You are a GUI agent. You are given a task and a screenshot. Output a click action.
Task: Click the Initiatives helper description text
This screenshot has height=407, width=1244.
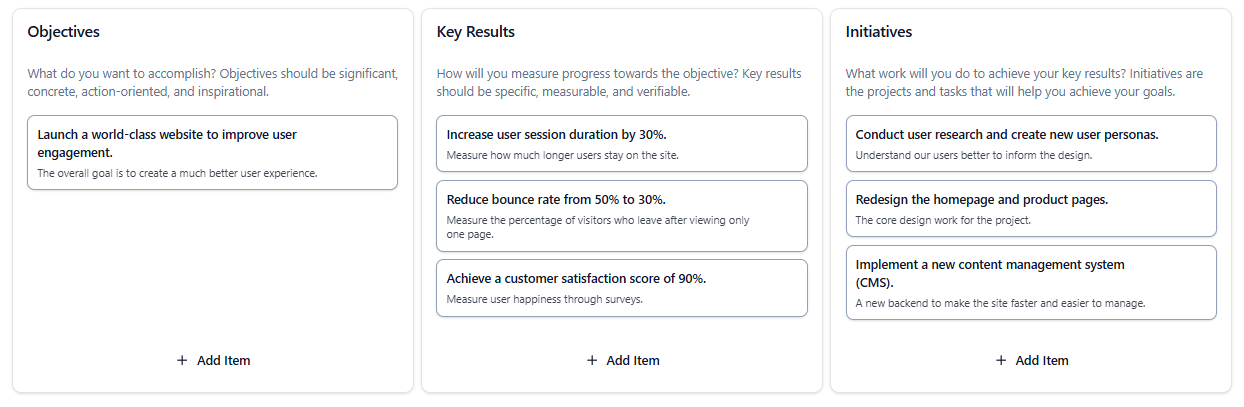coord(1024,82)
